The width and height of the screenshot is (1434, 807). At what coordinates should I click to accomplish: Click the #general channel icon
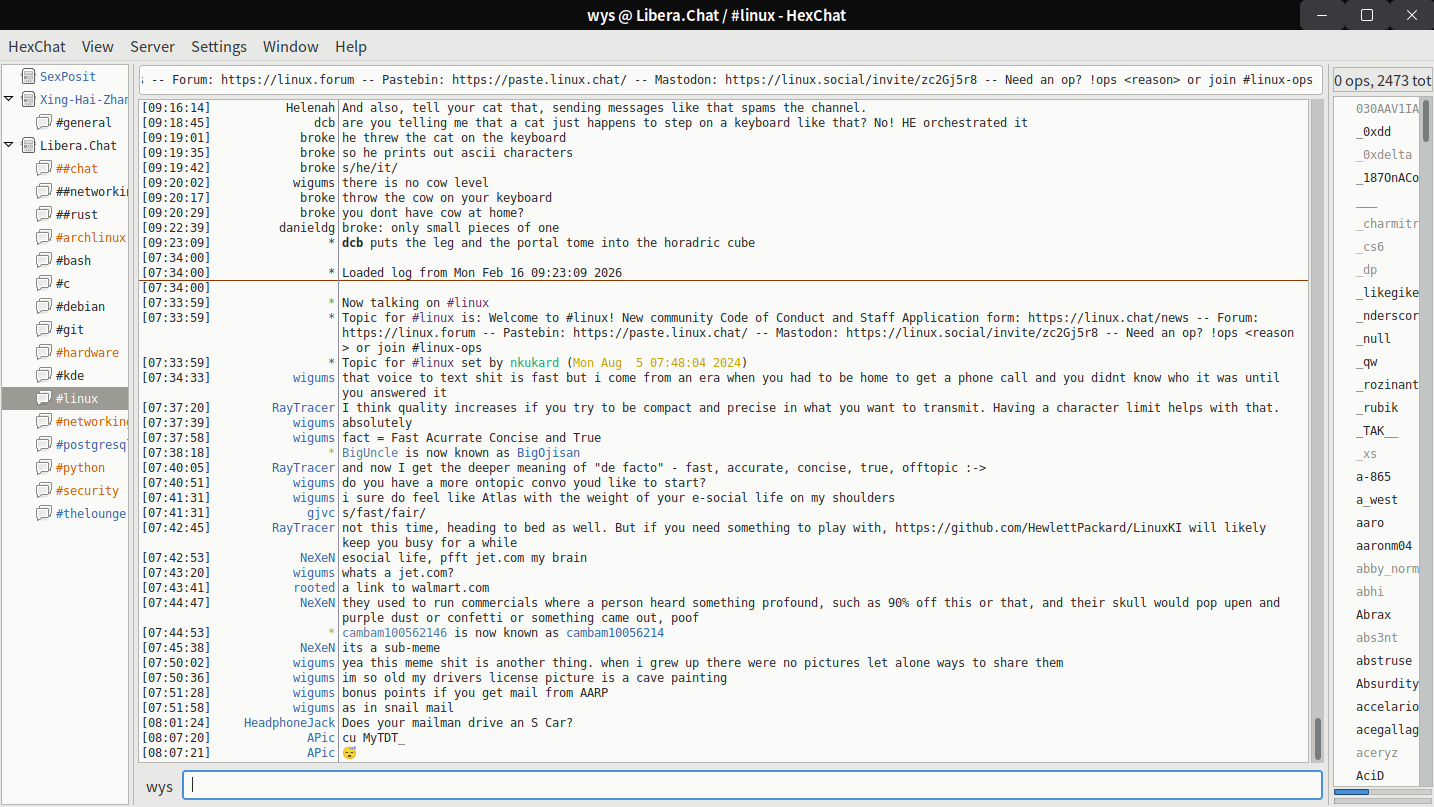[44, 122]
